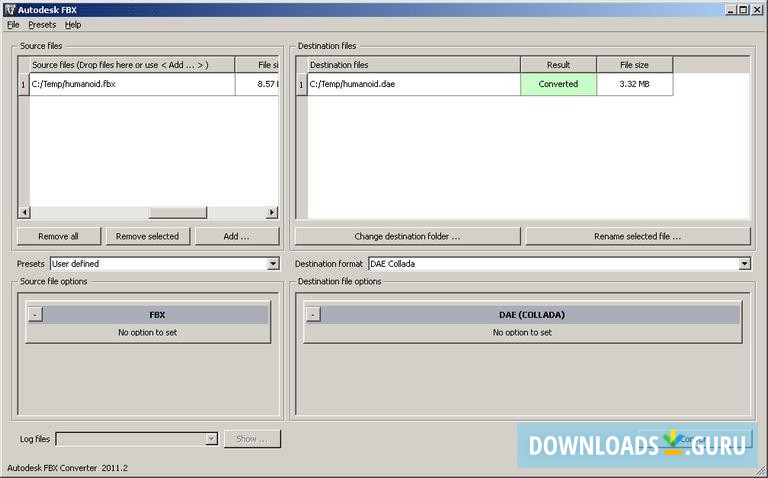
Task: Click the Add ... button
Action: coord(237,236)
